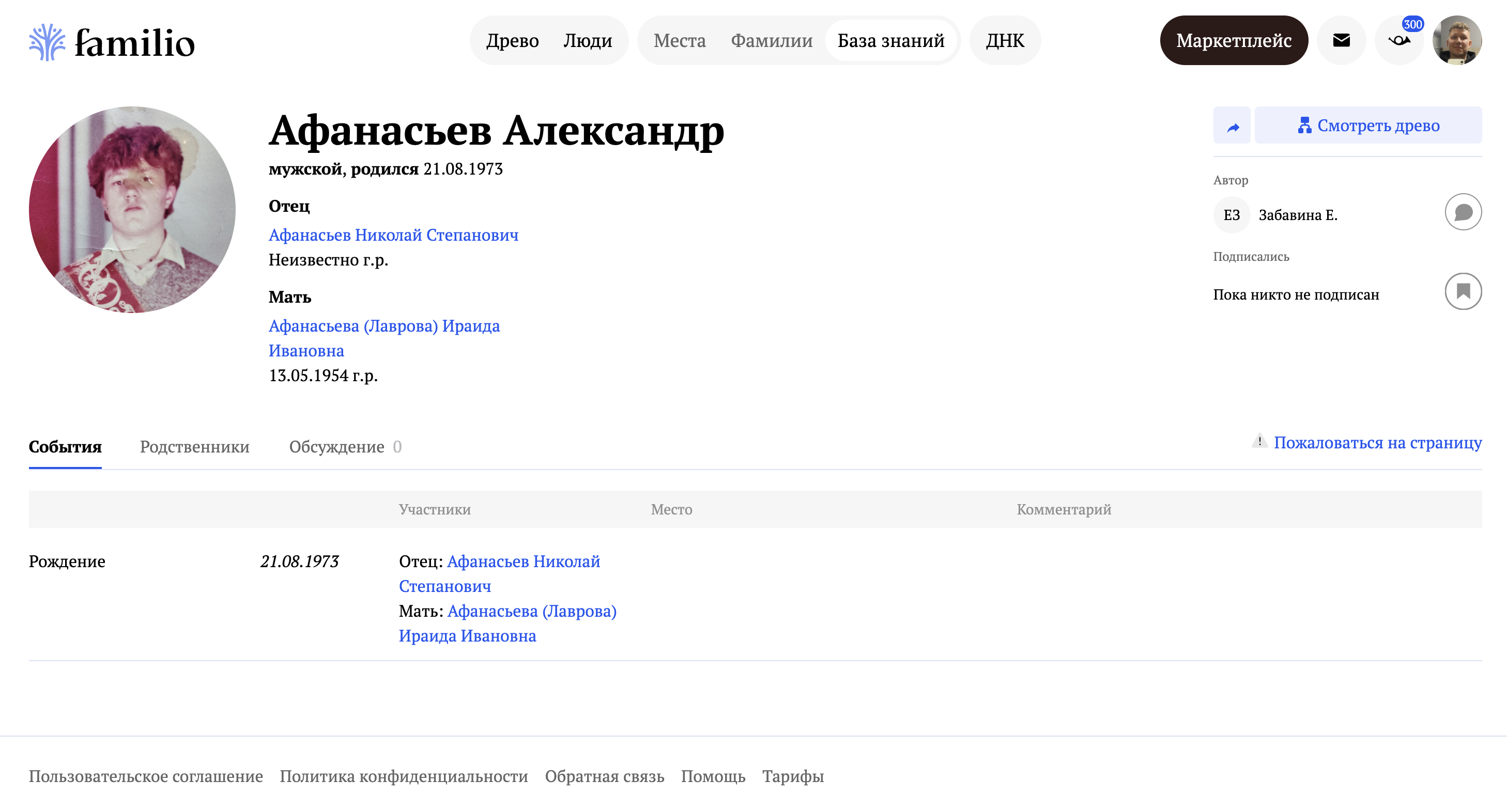The height and width of the screenshot is (812, 1507).
Task: Open father Афанасьев Николай Степанович profile link
Action: pyautogui.click(x=393, y=235)
